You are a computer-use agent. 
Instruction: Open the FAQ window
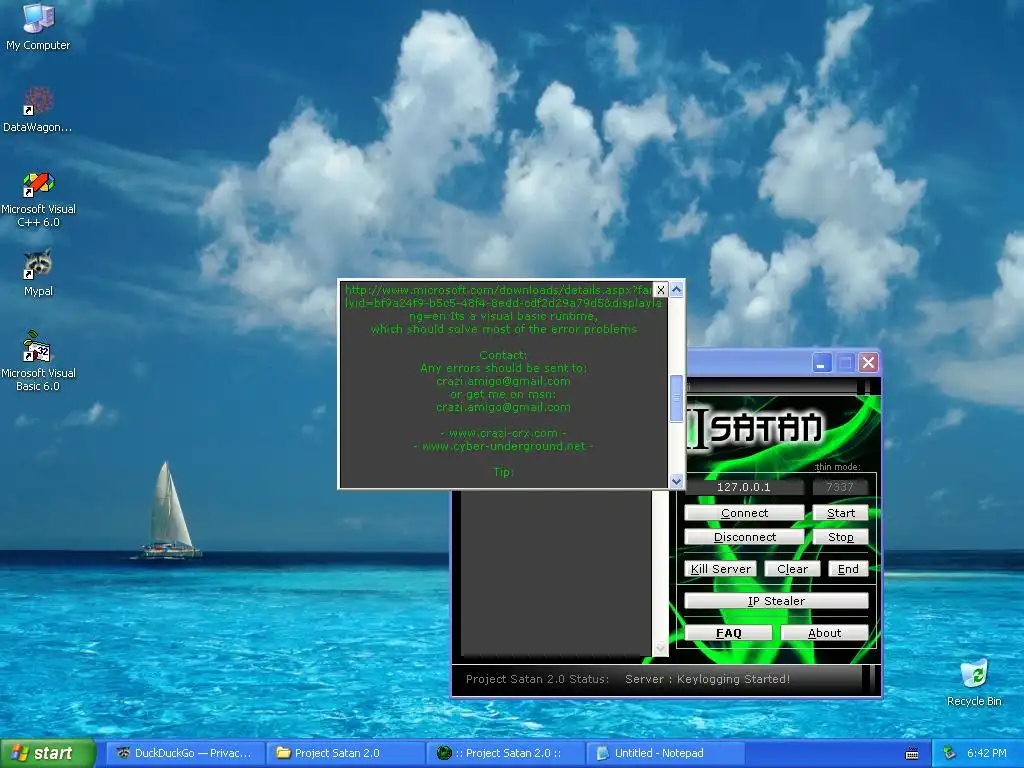pyautogui.click(x=728, y=633)
